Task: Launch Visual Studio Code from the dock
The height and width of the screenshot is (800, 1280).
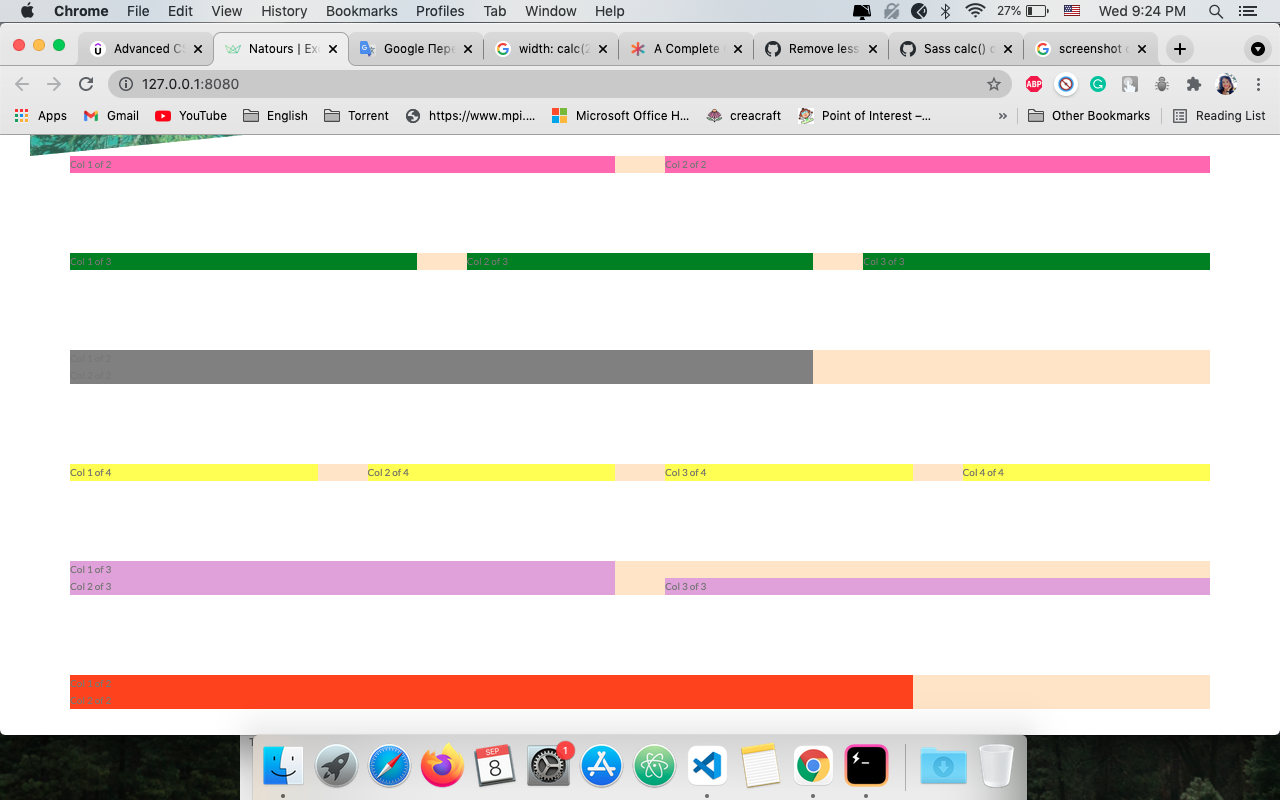Action: point(707,766)
